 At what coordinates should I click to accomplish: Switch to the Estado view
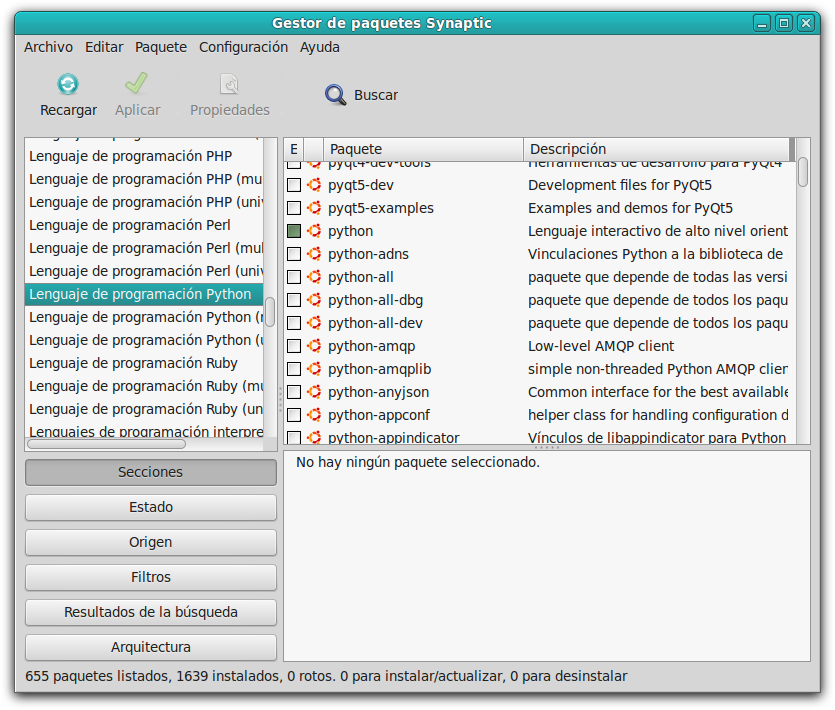click(x=150, y=507)
